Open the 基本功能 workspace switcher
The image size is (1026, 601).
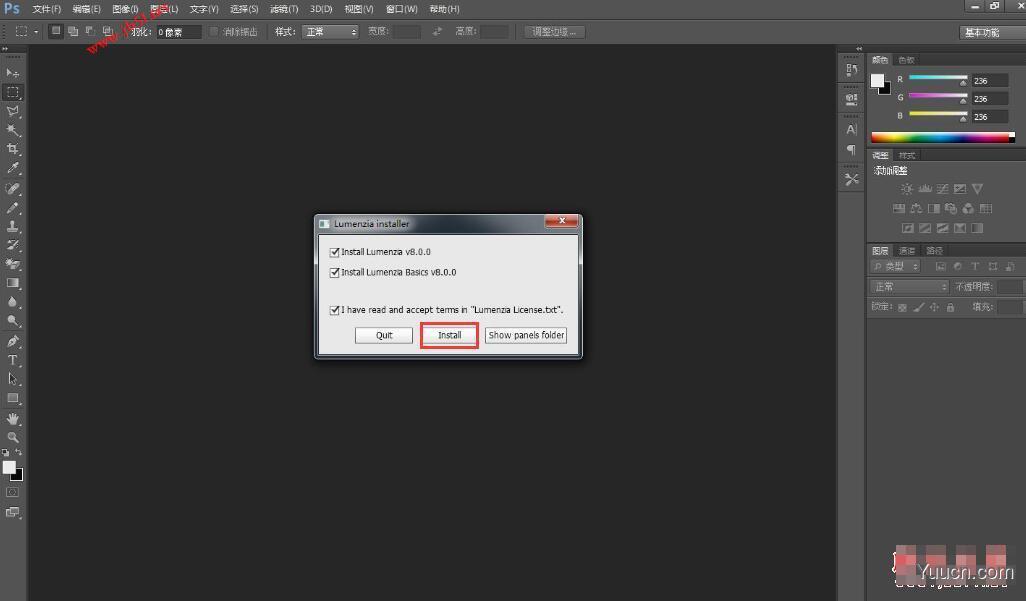tap(991, 32)
